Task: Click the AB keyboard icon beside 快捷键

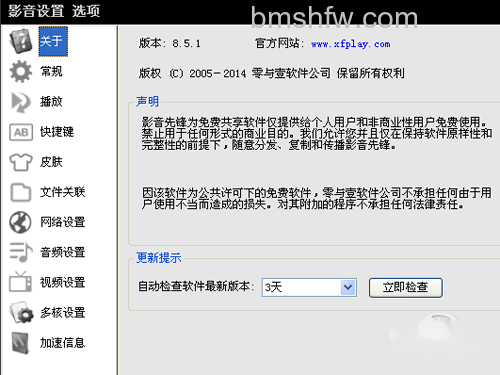Action: click(21, 132)
